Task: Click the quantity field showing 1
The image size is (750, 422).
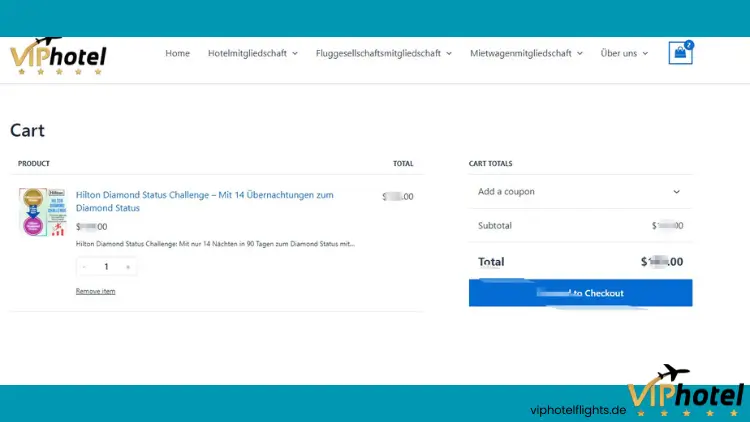Action: tap(106, 267)
